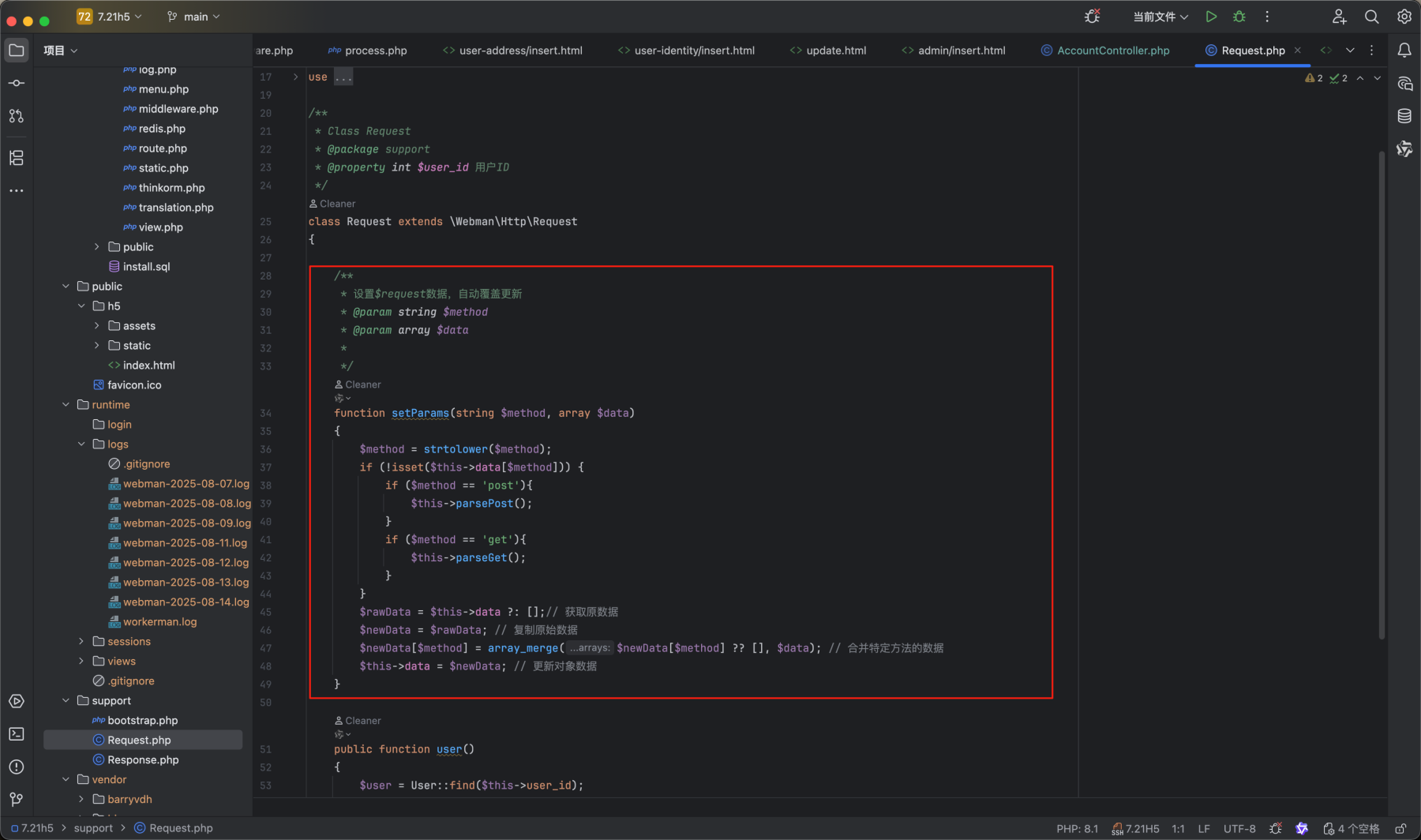Close the Request.php tab

pos(1298,51)
